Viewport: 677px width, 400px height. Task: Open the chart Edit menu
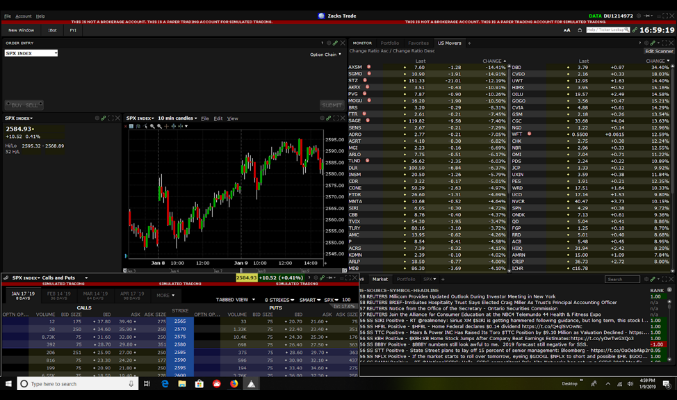[218, 118]
